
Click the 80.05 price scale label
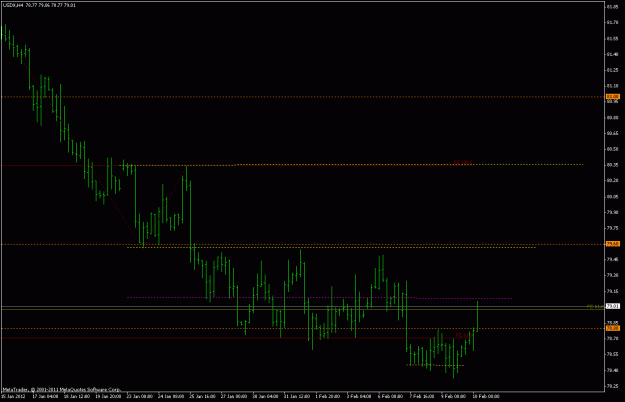coord(612,196)
